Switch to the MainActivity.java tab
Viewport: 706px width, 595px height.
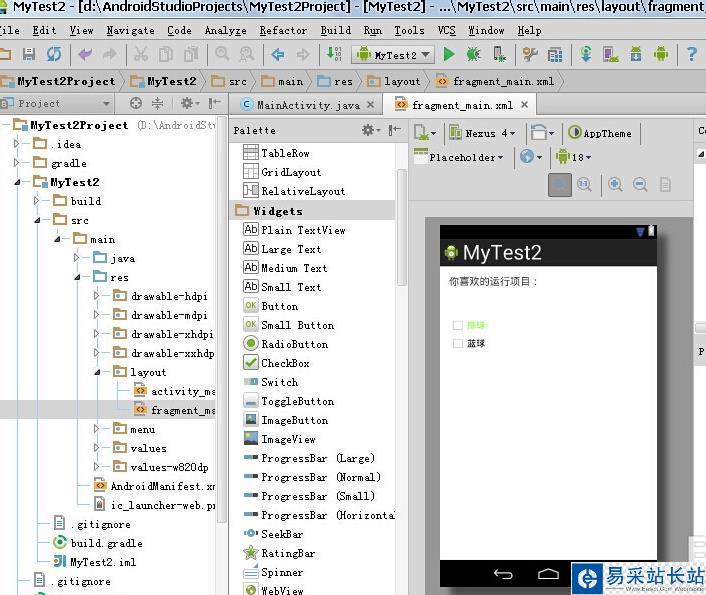[x=308, y=105]
